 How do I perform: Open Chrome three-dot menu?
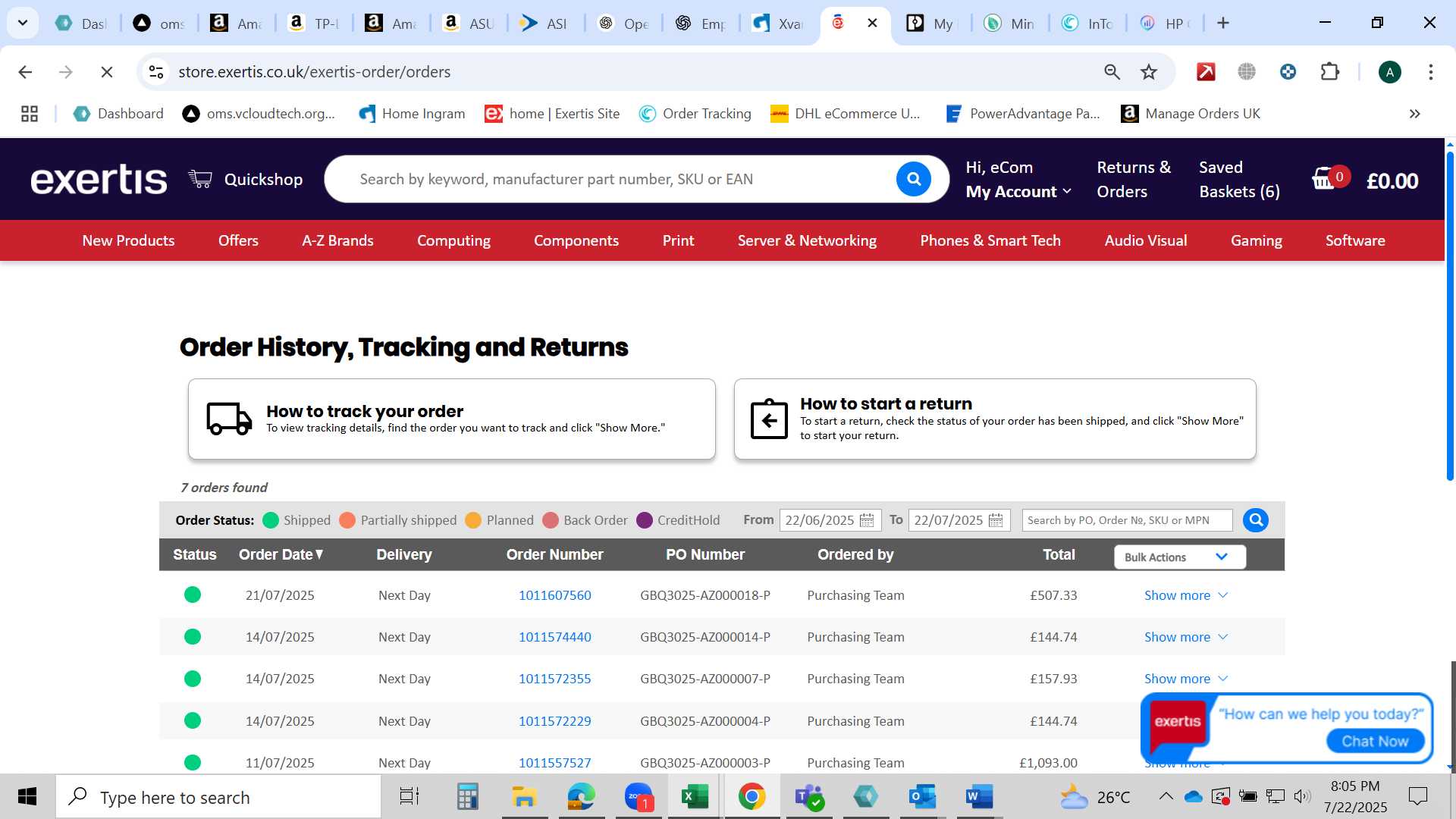(x=1430, y=72)
